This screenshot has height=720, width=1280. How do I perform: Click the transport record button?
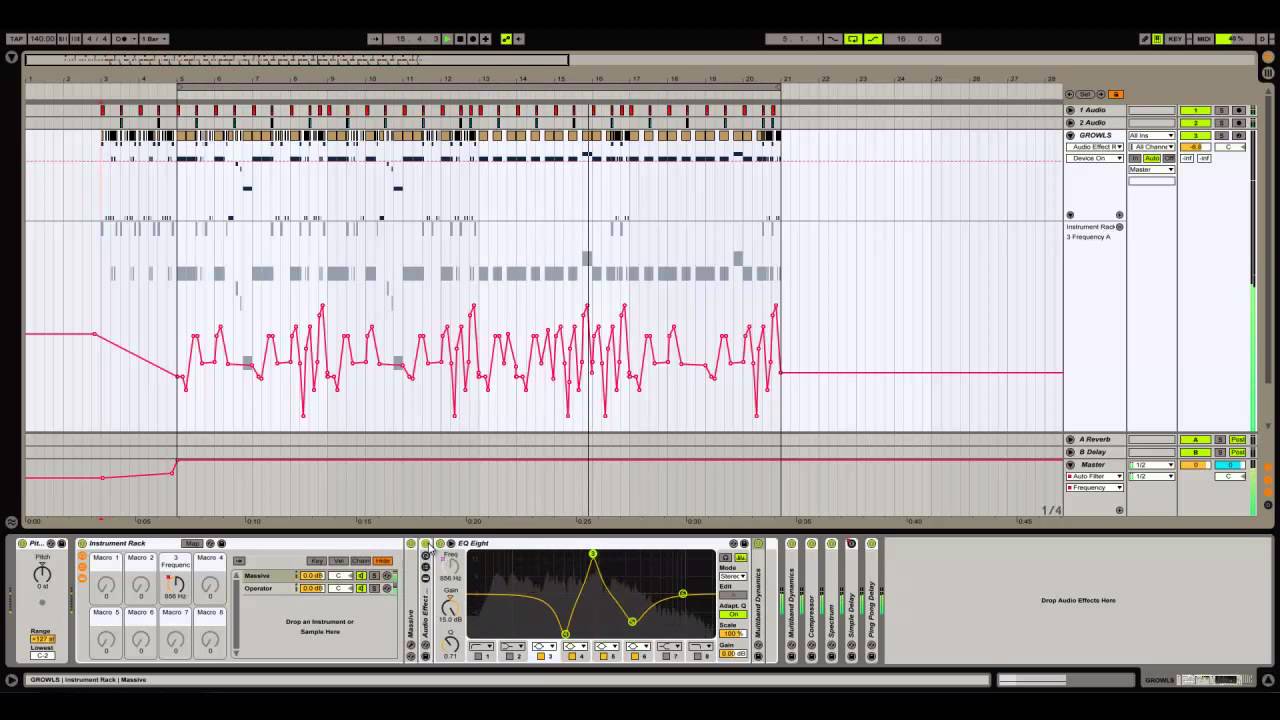pyautogui.click(x=473, y=39)
